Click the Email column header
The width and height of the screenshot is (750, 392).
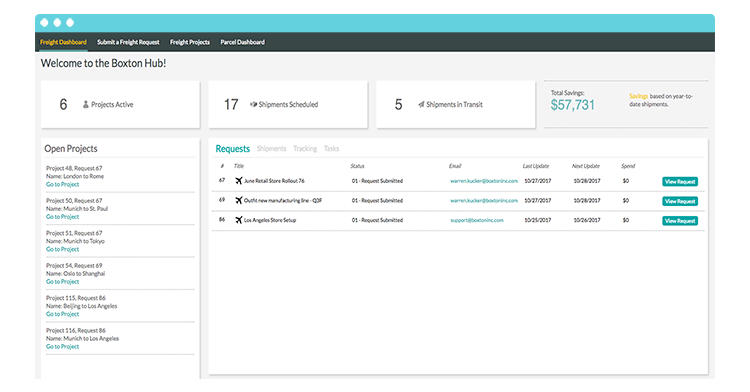pos(455,166)
